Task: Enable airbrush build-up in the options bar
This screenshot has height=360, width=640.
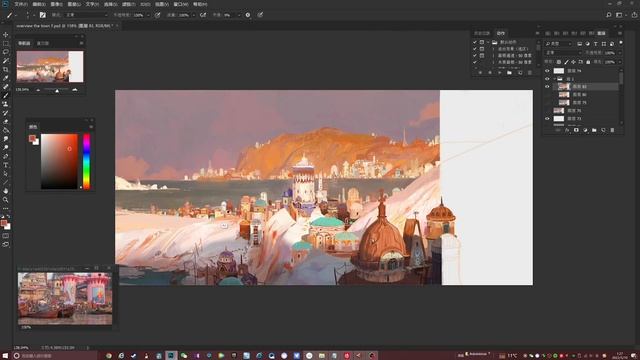Action: (203, 15)
